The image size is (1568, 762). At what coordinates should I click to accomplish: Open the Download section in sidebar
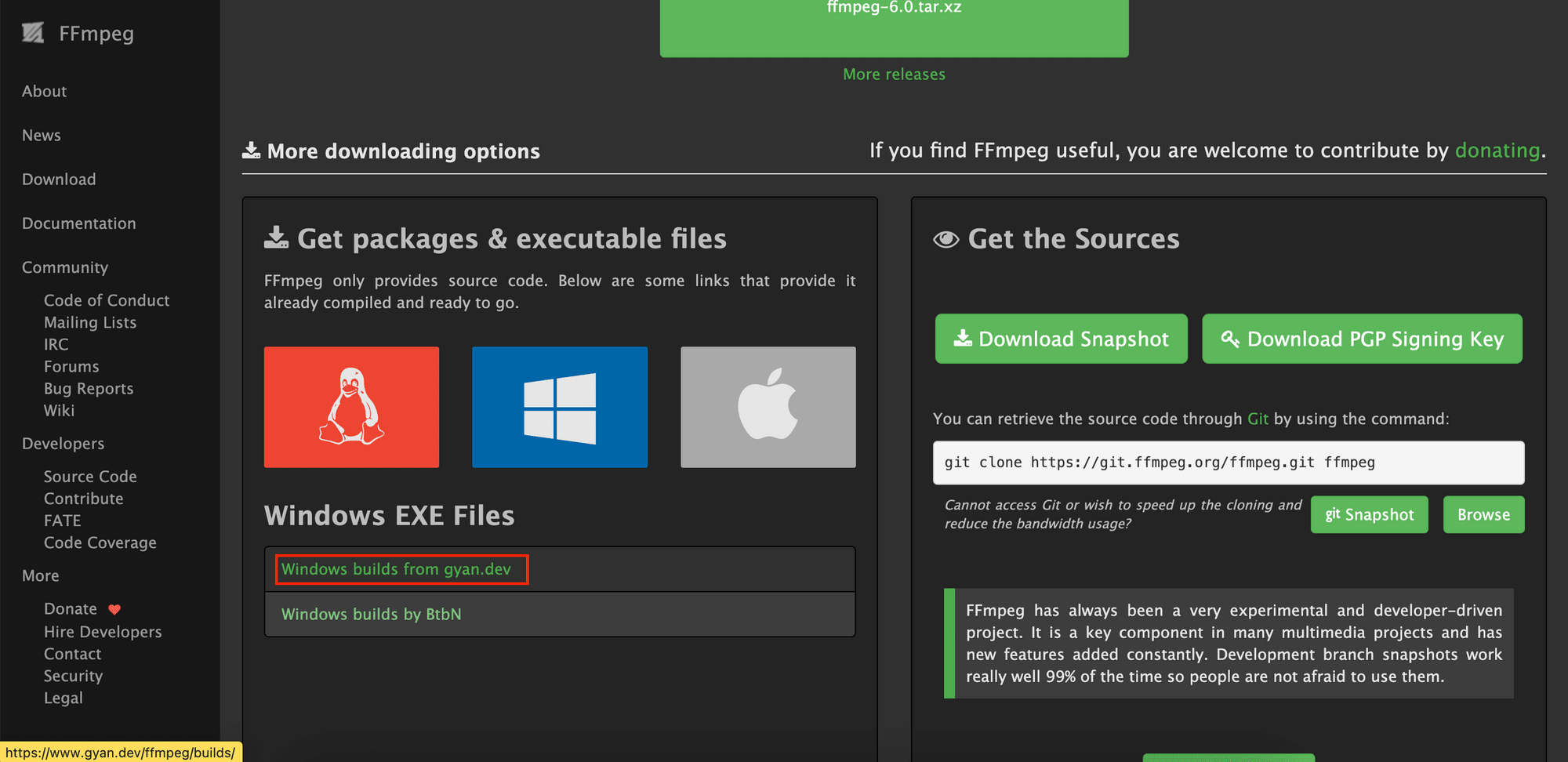[58, 179]
